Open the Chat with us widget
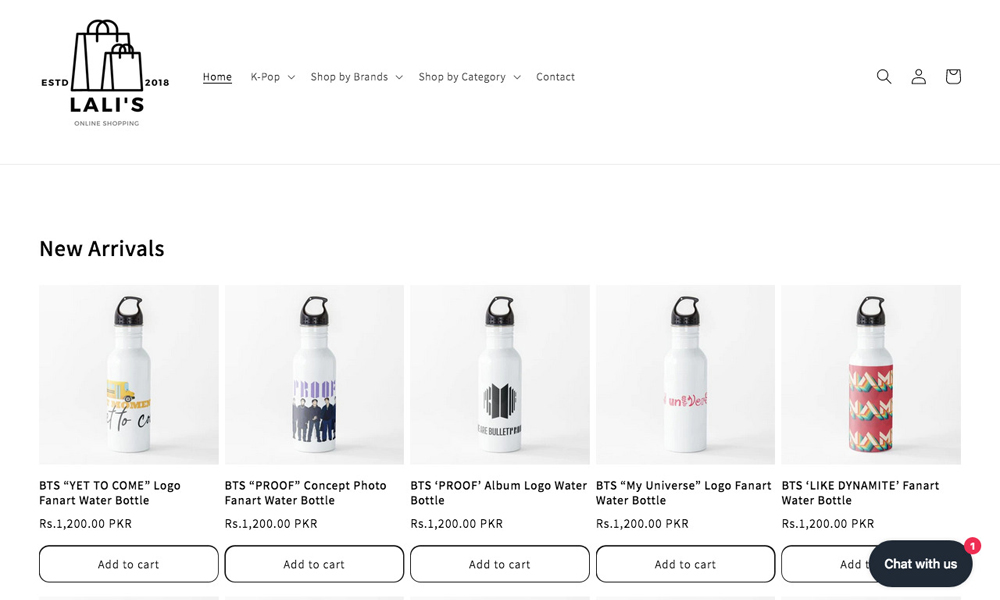 [920, 564]
